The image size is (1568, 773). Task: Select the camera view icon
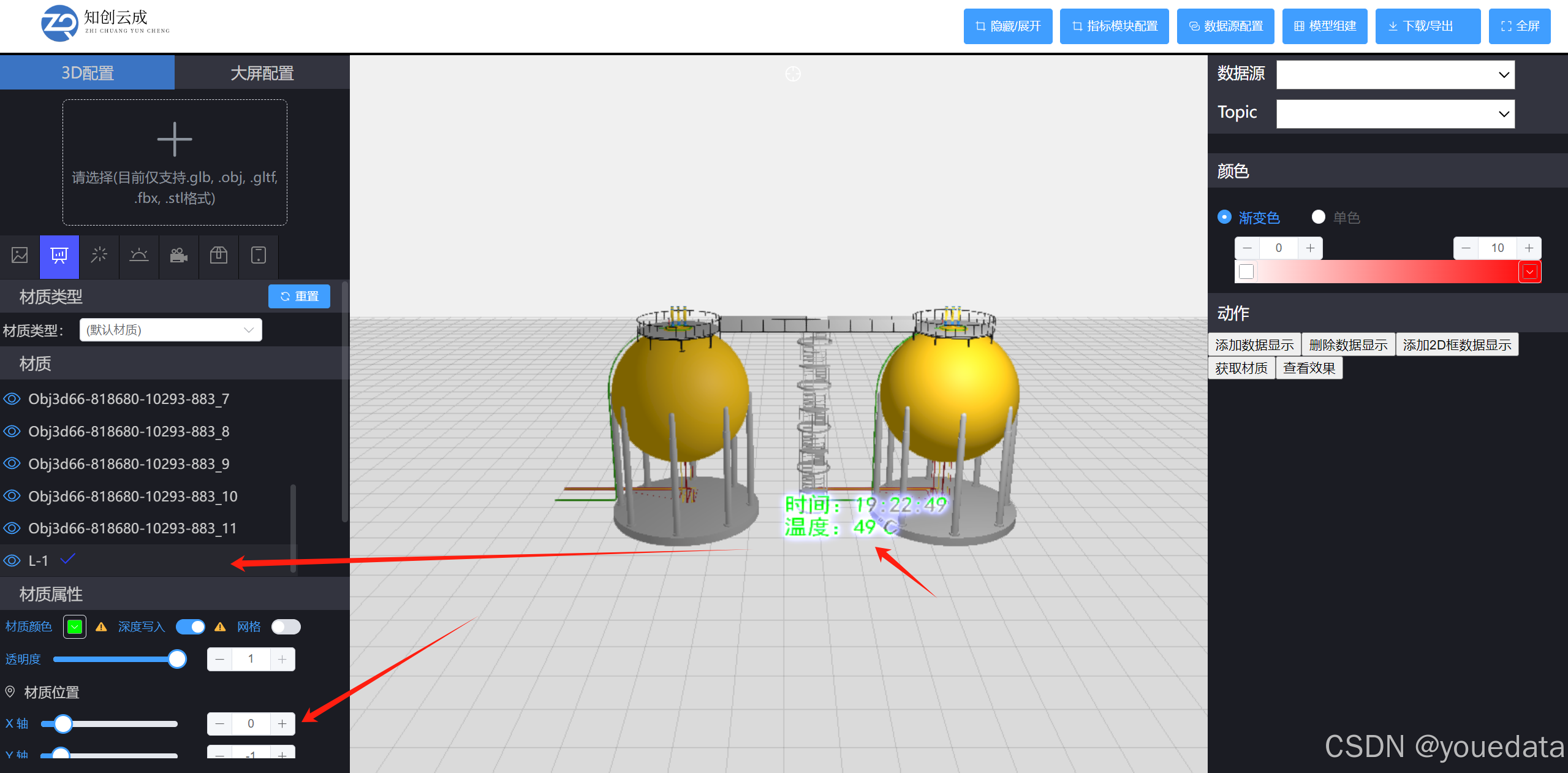(178, 257)
